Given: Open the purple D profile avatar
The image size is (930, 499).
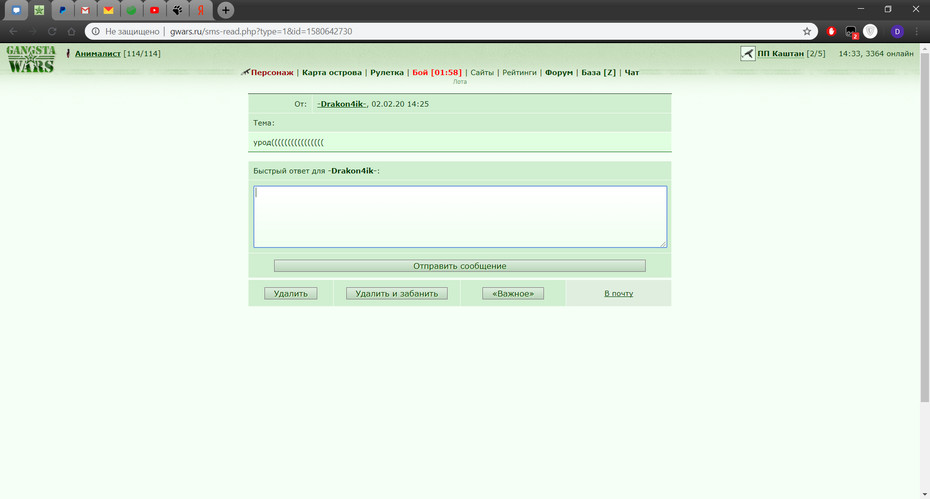Looking at the screenshot, I should pos(897,31).
